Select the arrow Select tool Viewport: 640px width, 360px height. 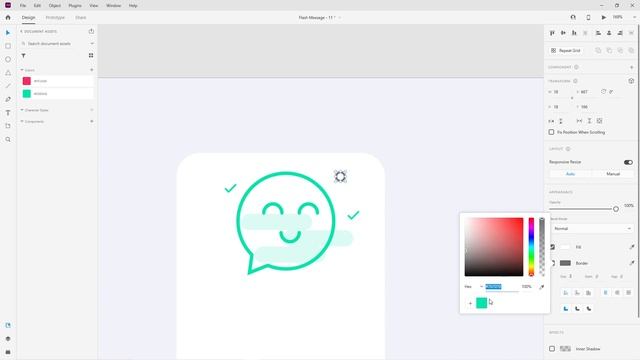click(8, 33)
